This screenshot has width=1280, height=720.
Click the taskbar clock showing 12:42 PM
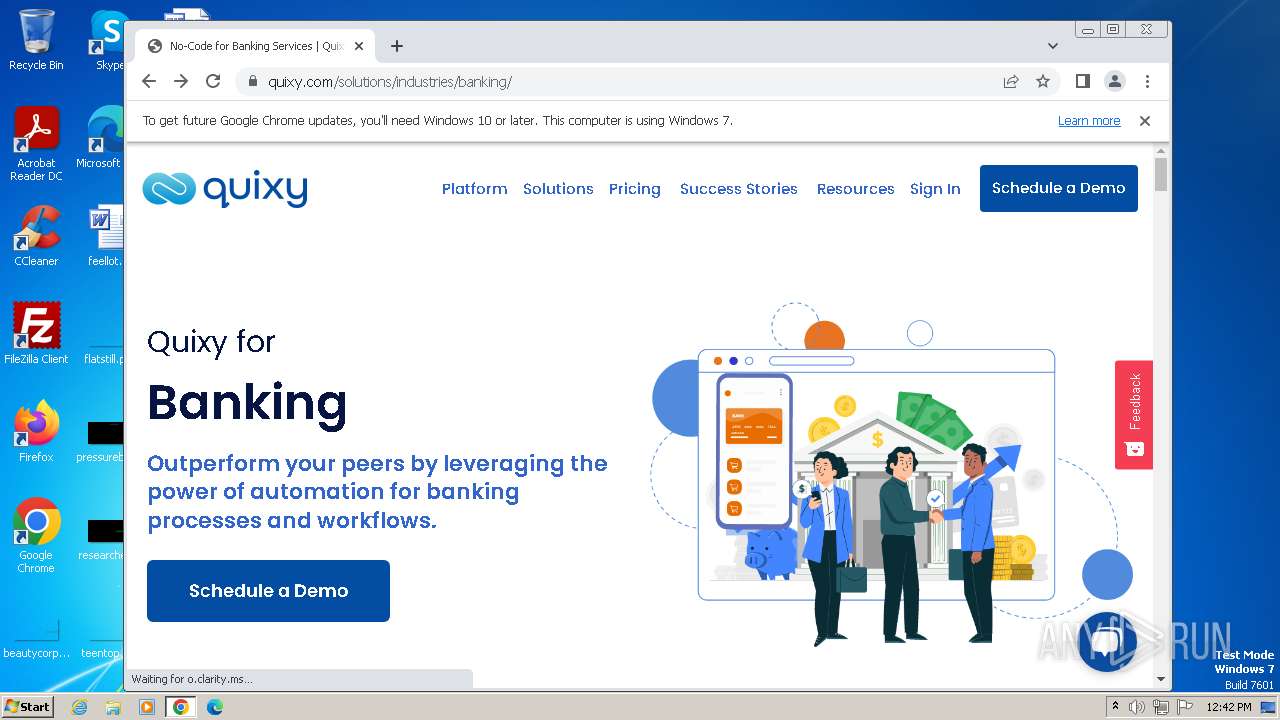tap(1229, 707)
